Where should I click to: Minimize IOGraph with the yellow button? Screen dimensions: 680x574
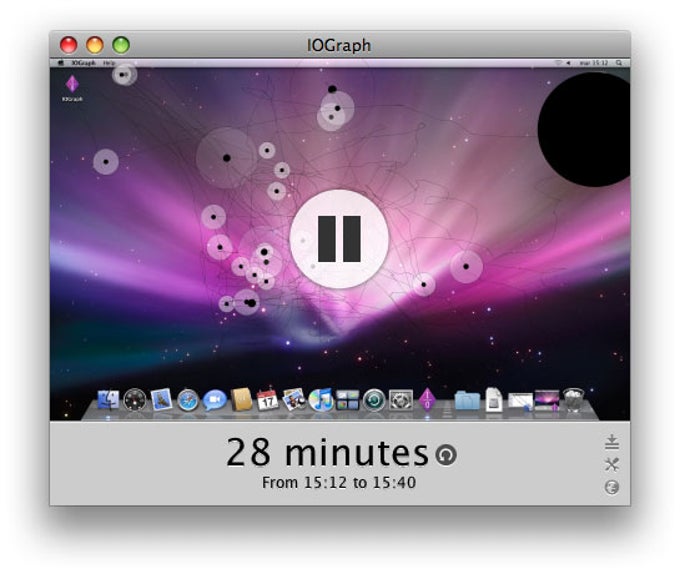tap(95, 45)
